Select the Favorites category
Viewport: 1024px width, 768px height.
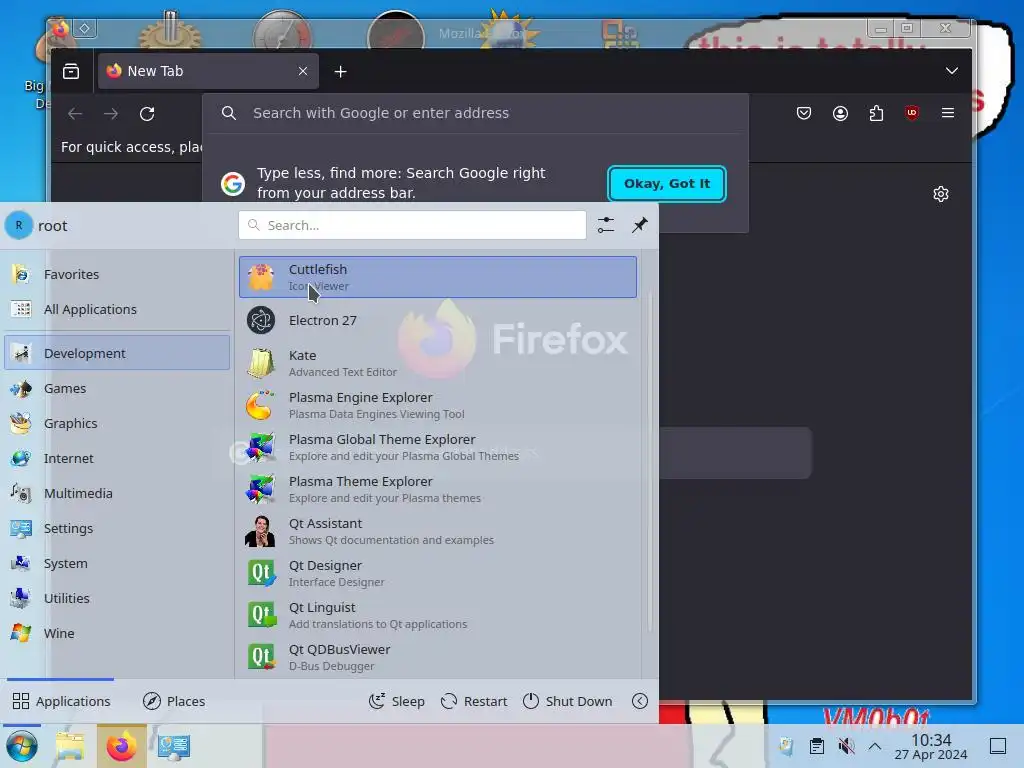click(x=117, y=274)
